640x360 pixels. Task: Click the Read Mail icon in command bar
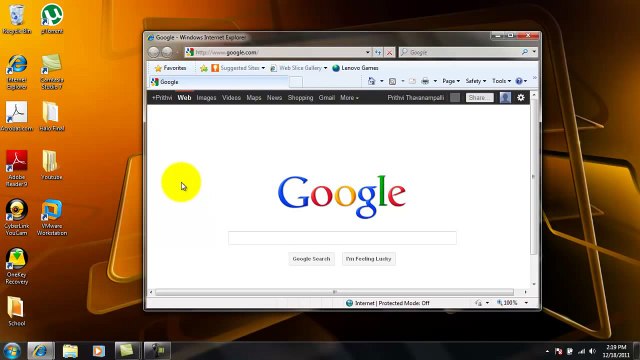pyautogui.click(x=412, y=81)
